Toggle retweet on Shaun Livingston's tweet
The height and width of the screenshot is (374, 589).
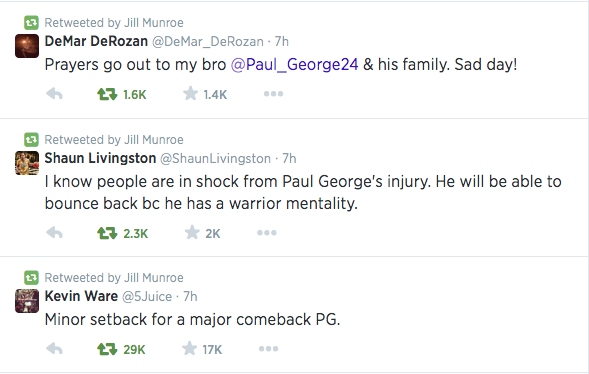[x=107, y=233]
